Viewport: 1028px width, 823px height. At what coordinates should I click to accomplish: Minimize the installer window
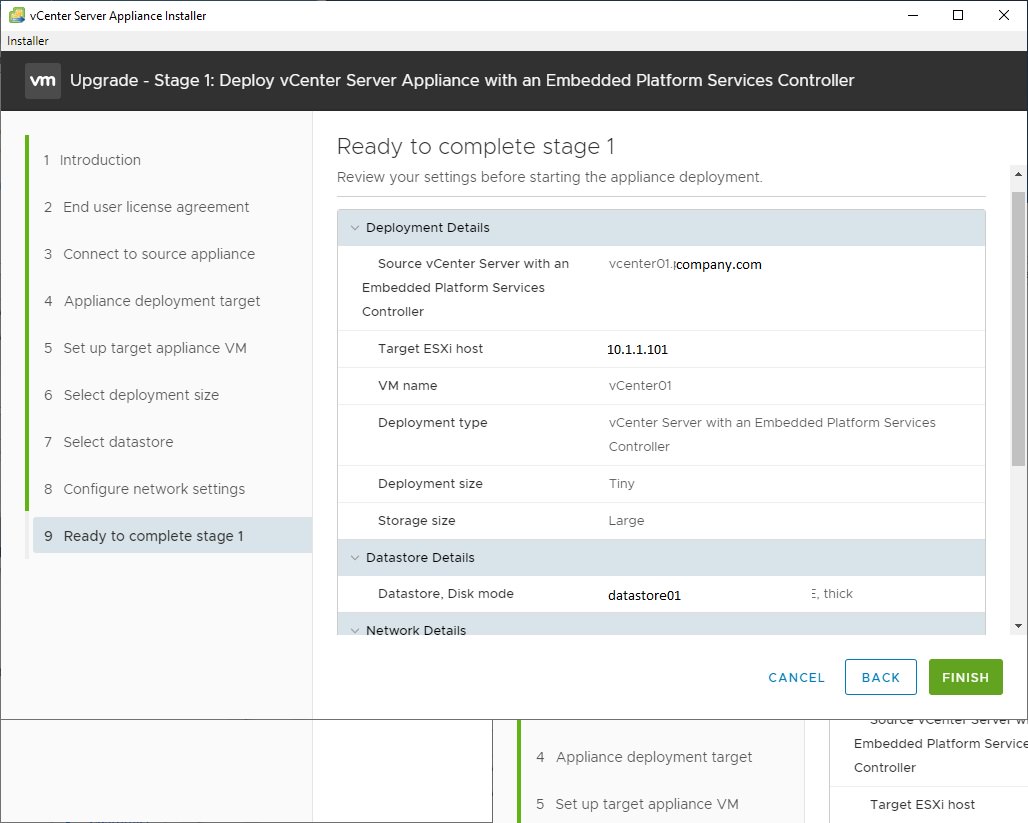(913, 15)
